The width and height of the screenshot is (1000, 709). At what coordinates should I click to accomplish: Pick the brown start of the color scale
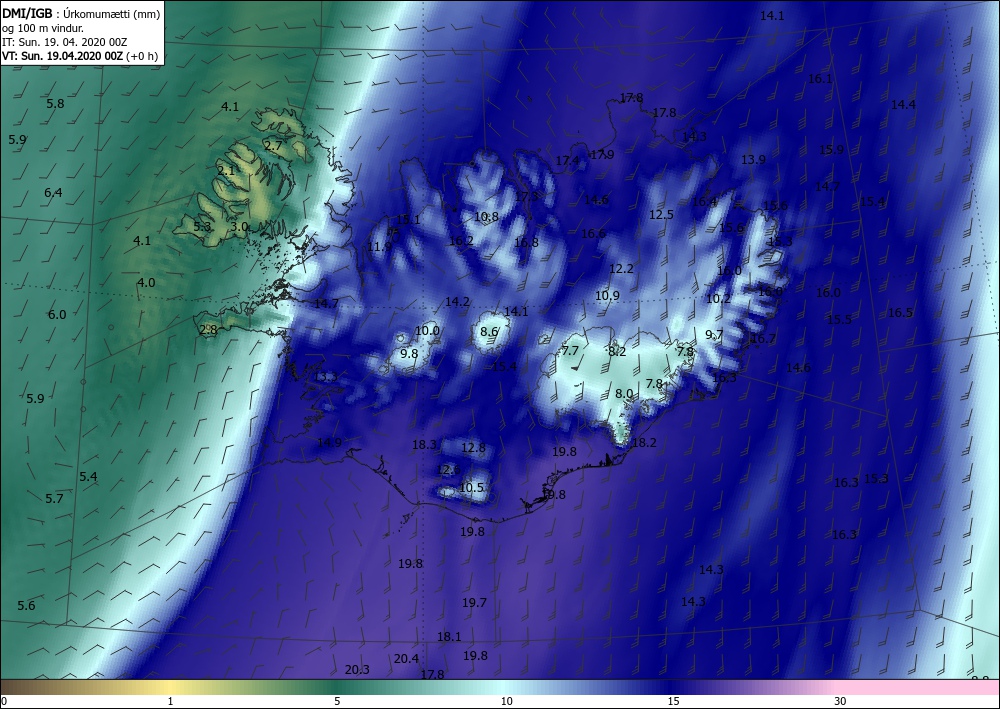tap(19, 687)
